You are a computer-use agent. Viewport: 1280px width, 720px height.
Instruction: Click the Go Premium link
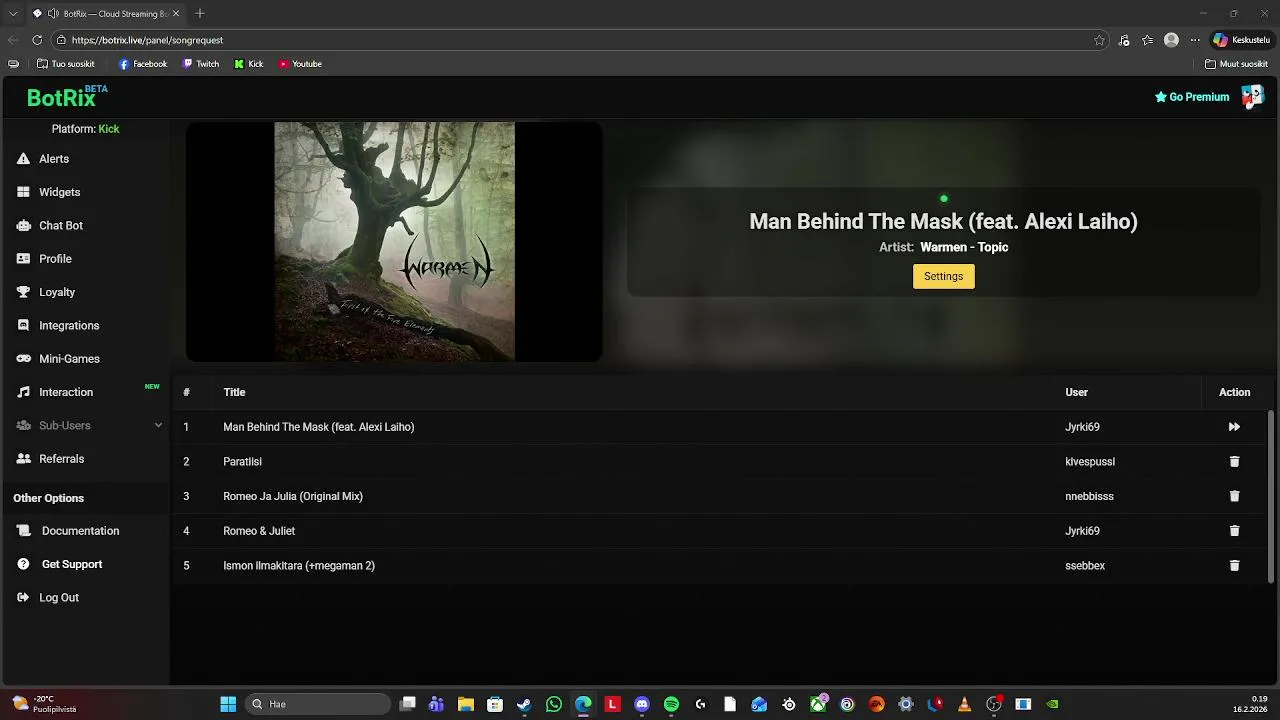[x=1192, y=97]
